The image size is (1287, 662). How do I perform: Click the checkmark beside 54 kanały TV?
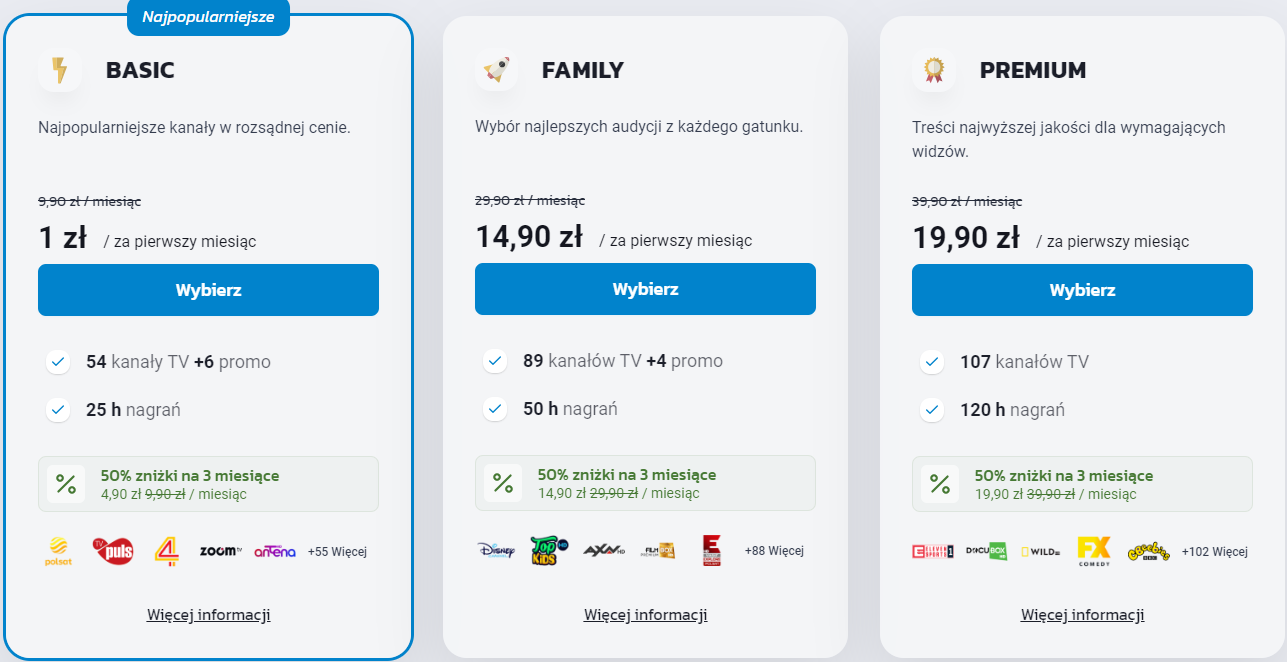click(58, 361)
